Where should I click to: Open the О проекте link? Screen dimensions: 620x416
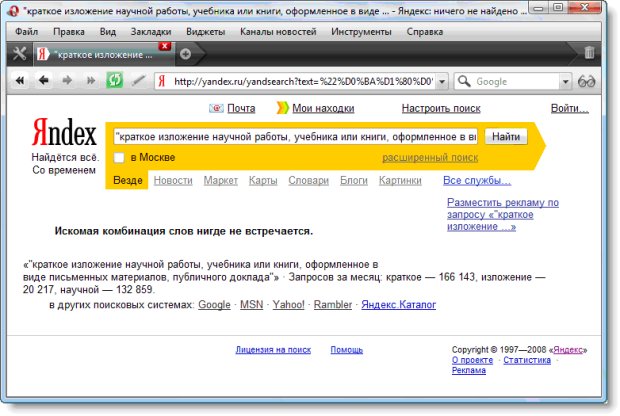(473, 360)
